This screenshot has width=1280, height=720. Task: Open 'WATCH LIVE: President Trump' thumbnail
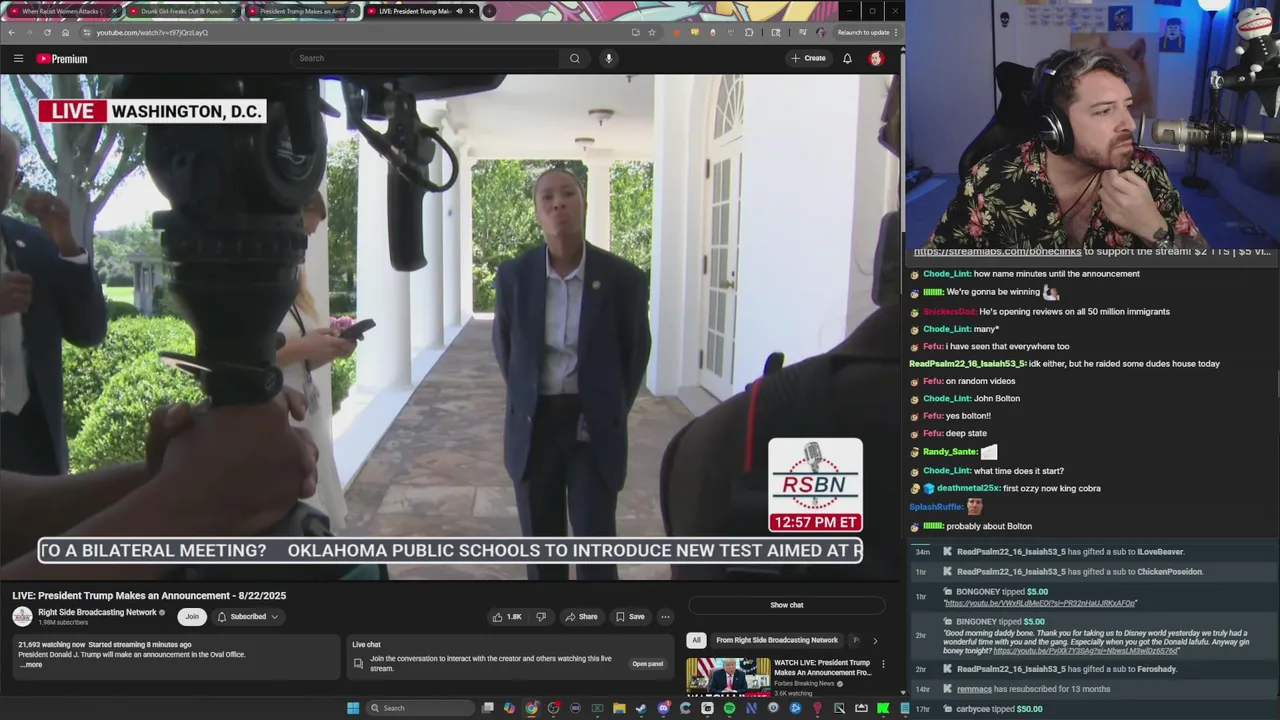pos(728,675)
